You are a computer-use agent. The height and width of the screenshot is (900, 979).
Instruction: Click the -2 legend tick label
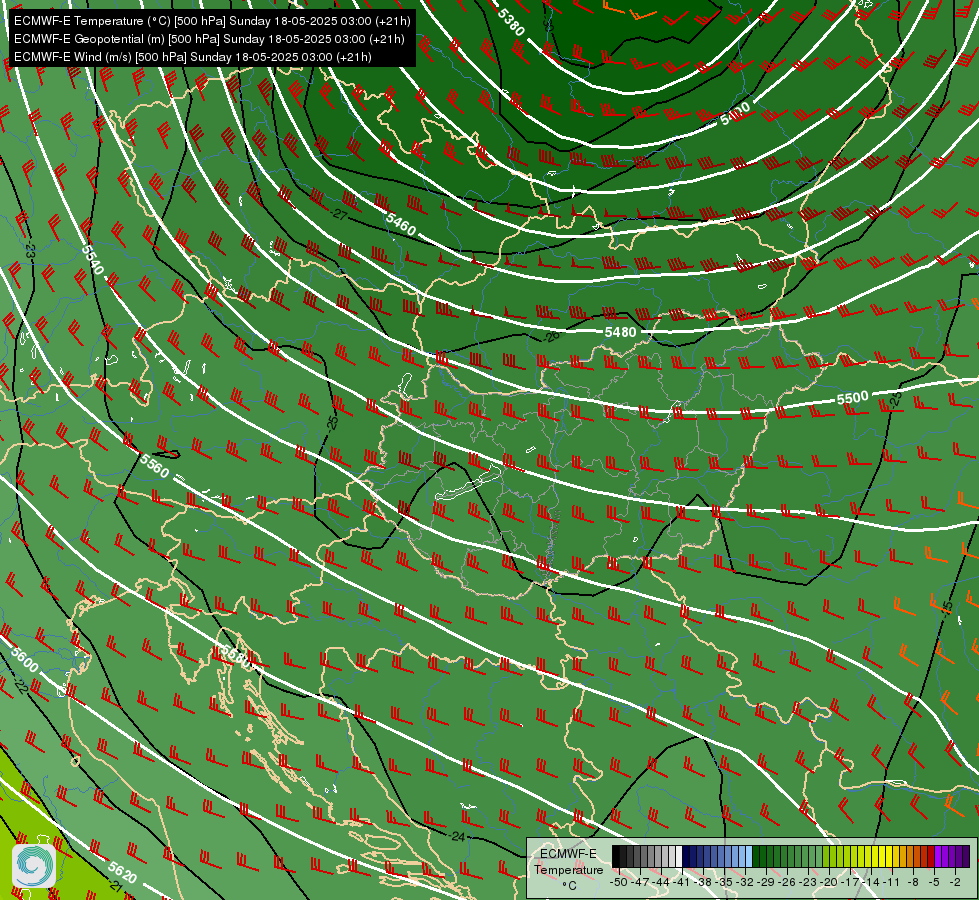955,883
